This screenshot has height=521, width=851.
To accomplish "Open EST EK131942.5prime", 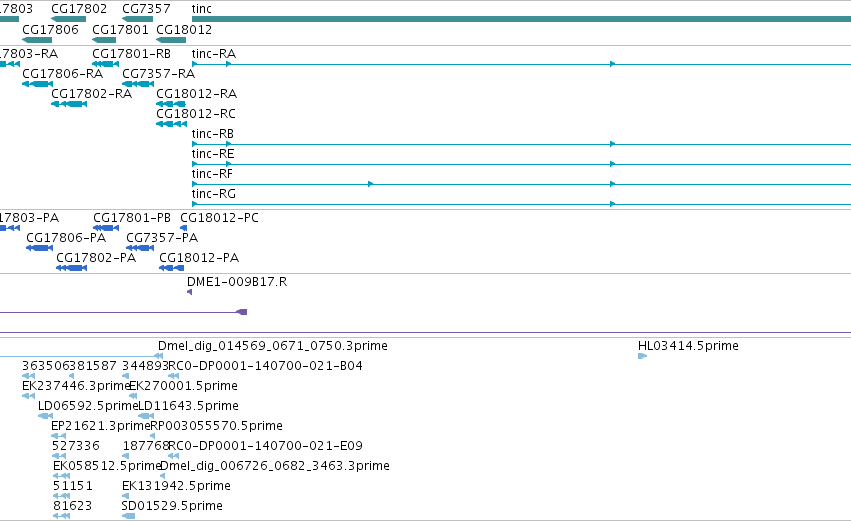I will 176,487.
